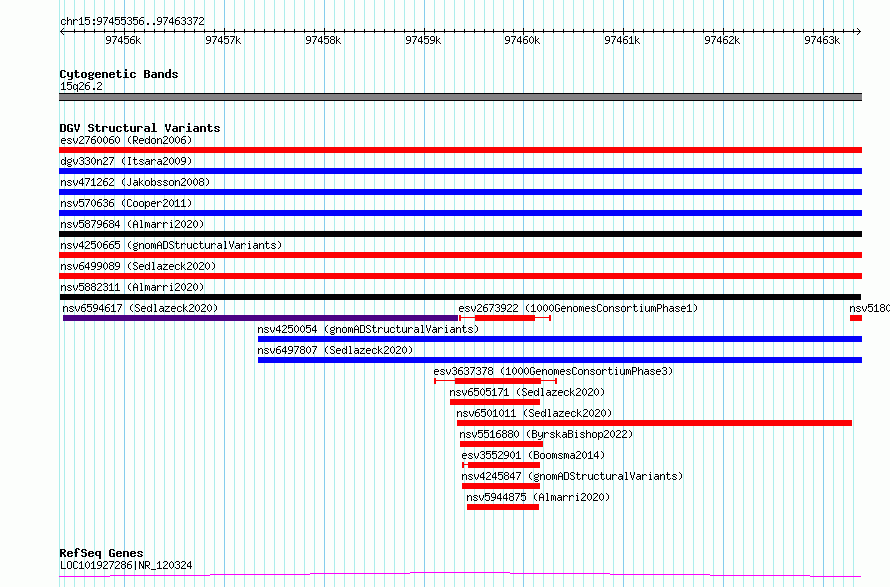Image resolution: width=890 pixels, height=587 pixels.
Task: Open variant label dgv330n27 (Itsara2009)
Action: (x=126, y=161)
